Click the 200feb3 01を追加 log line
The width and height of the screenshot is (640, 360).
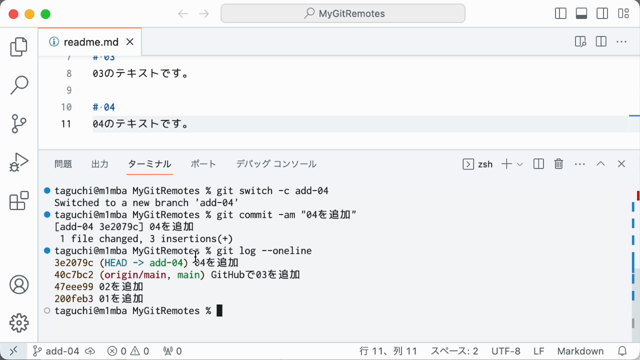[98, 299]
